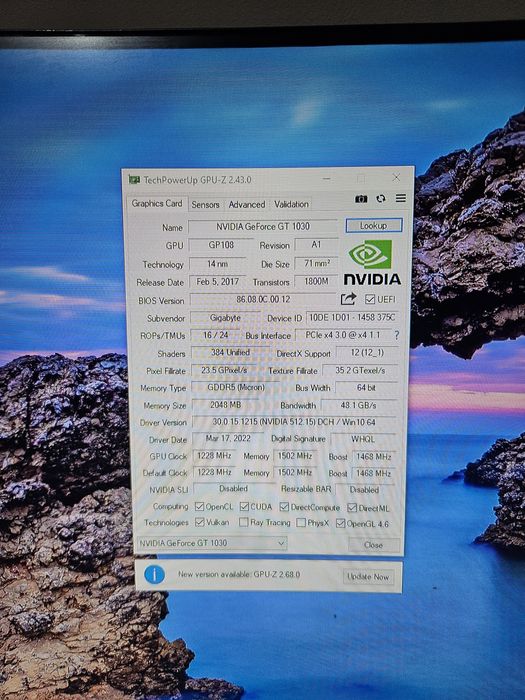Click the NVIDIA SLI Disabled field
The height and width of the screenshot is (700, 525).
(x=233, y=489)
